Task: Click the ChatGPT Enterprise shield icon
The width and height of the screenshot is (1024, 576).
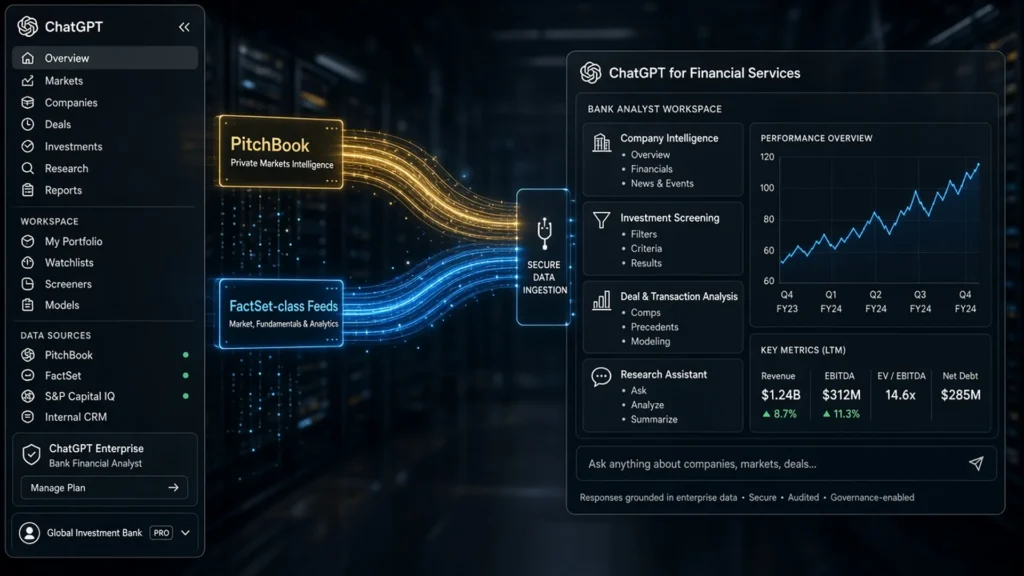Action: coord(31,455)
